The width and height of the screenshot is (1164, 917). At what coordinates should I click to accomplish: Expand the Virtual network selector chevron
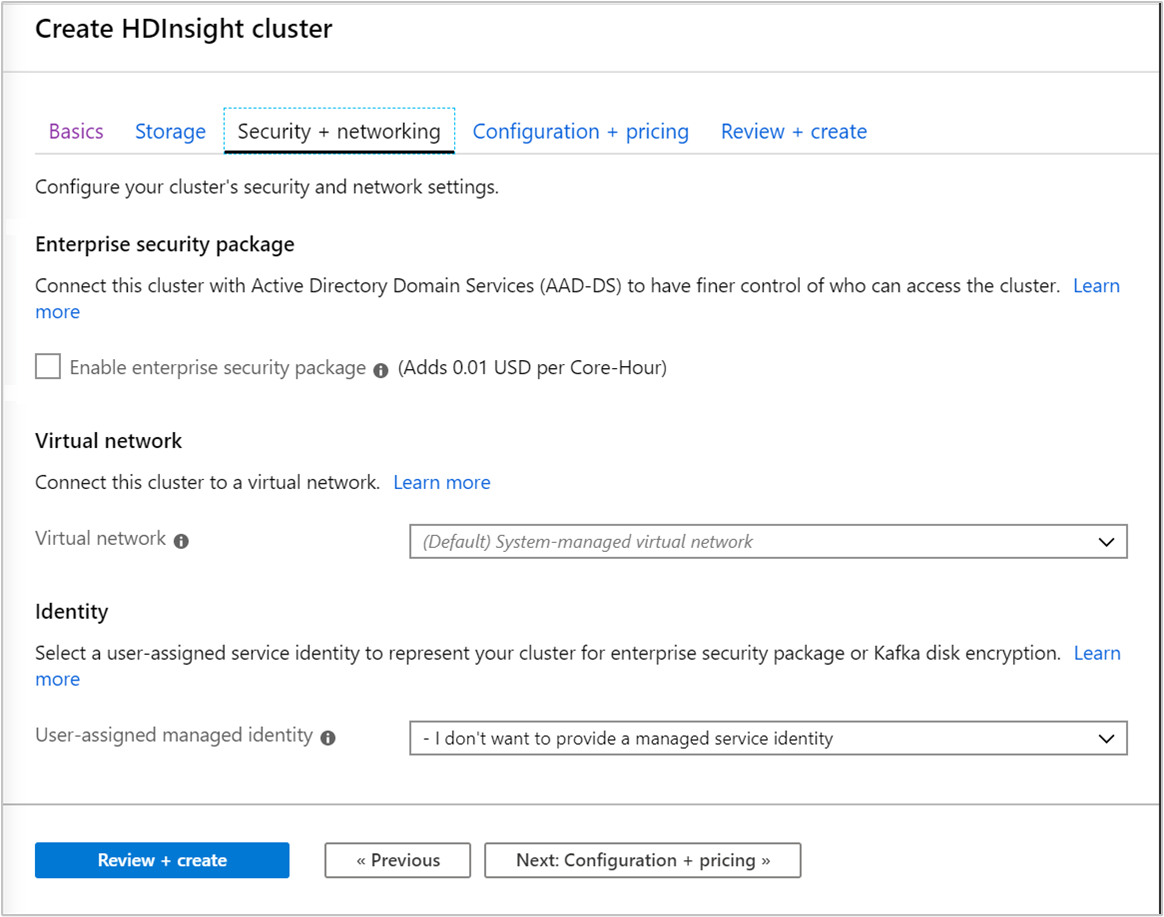coord(1105,541)
